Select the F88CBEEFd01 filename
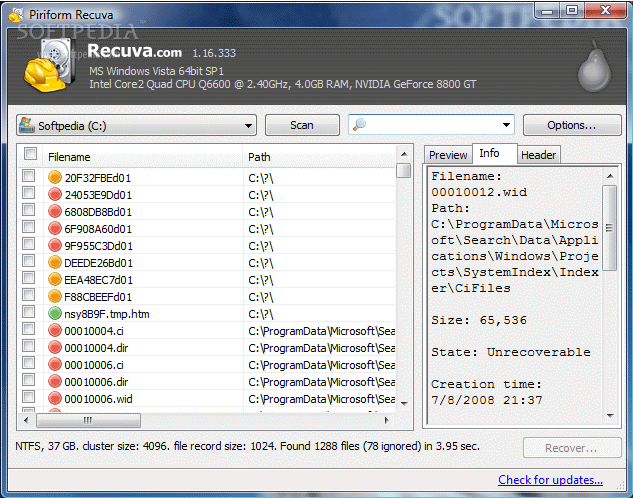633x498 pixels. (x=98, y=297)
